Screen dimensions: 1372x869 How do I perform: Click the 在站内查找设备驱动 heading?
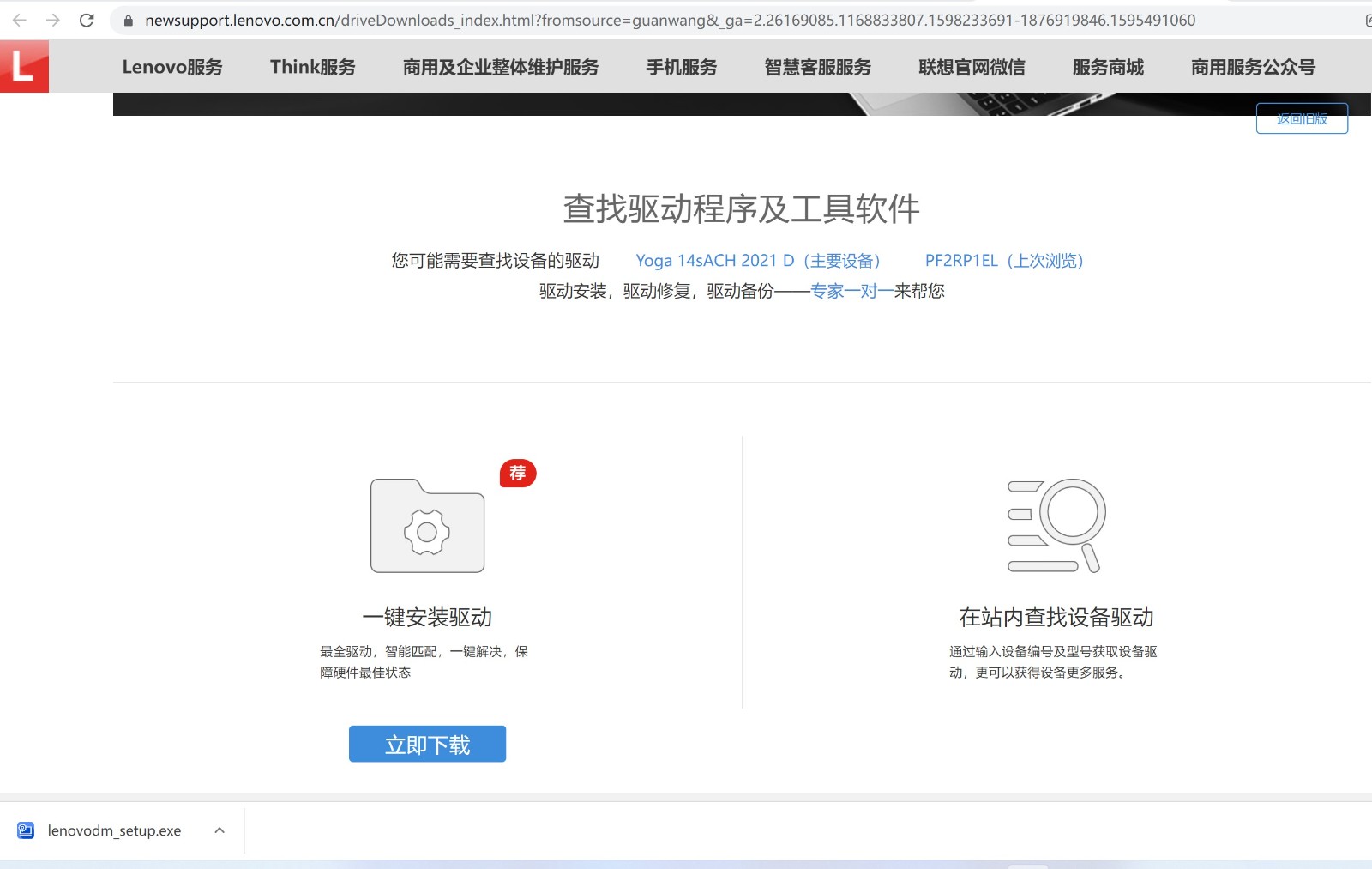[x=1056, y=617]
